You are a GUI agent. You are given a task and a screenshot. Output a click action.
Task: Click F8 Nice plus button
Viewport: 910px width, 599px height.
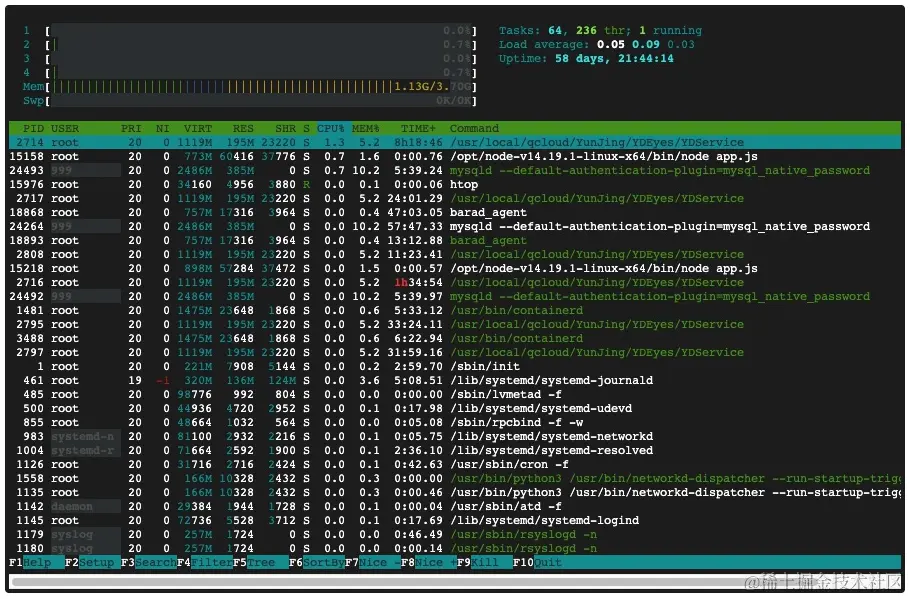[428, 562]
